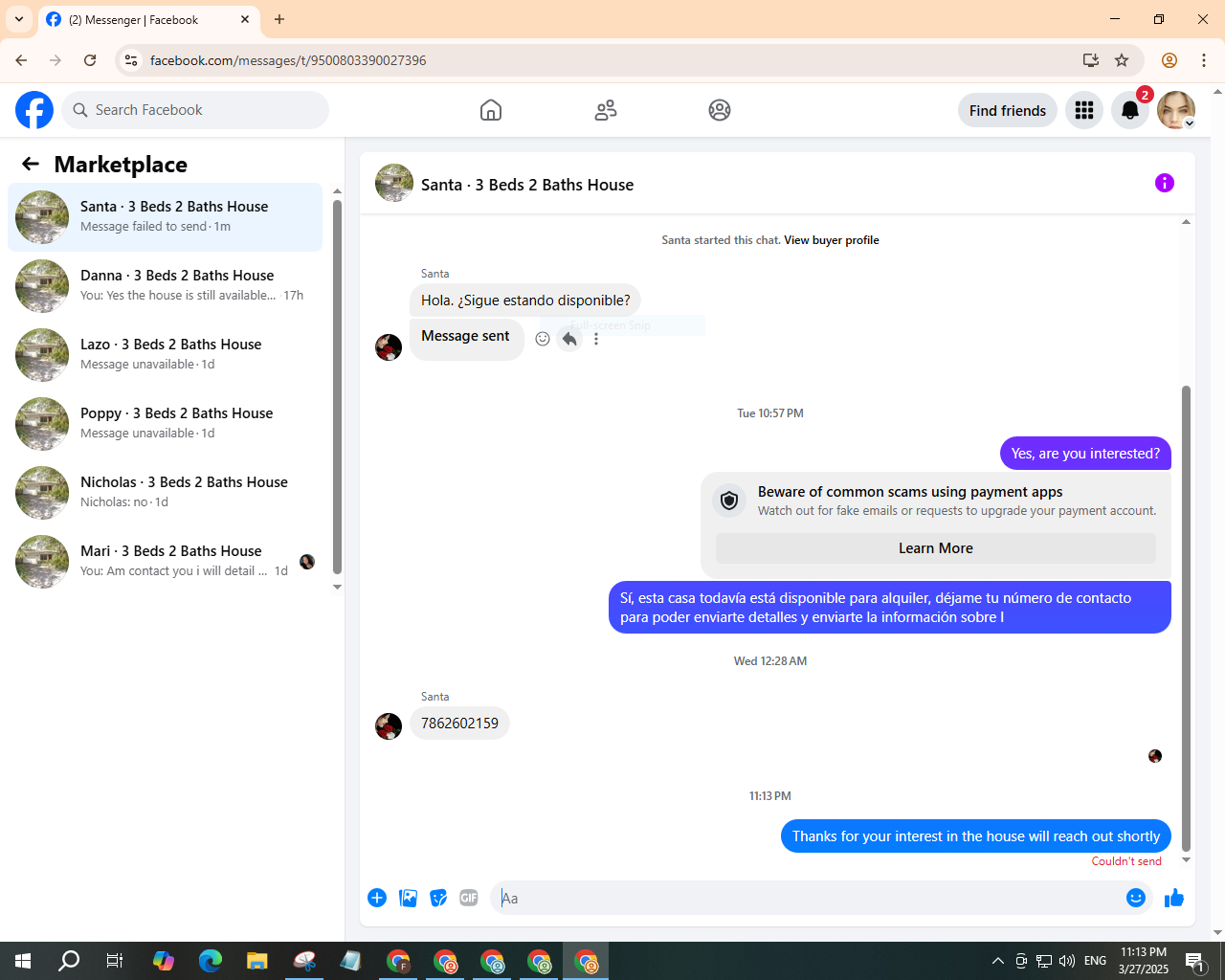Open the Chrome profile icon

point(1169,60)
